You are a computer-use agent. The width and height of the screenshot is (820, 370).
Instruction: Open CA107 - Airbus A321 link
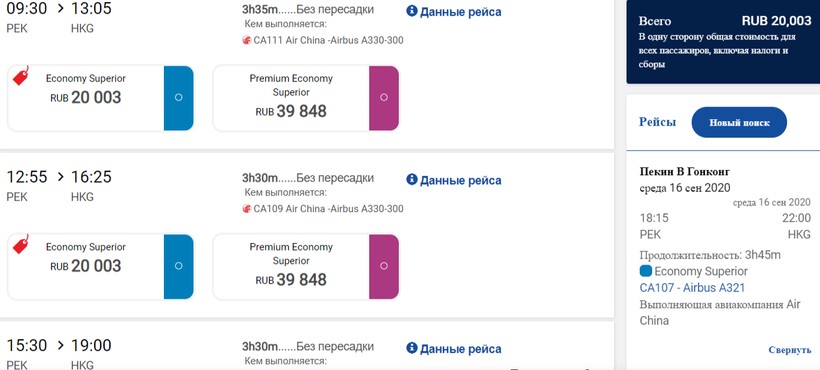pos(692,287)
